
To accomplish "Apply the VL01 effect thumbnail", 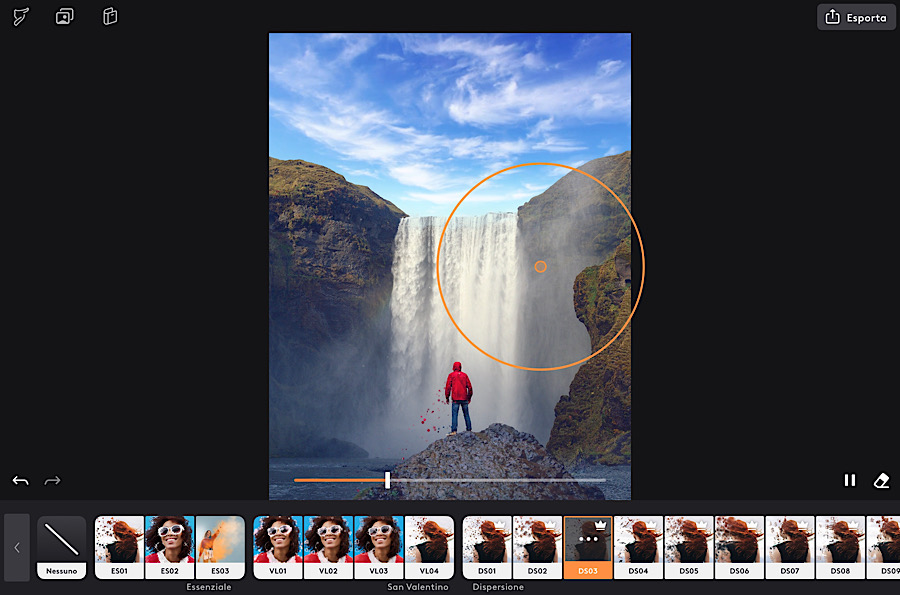I will click(x=278, y=547).
